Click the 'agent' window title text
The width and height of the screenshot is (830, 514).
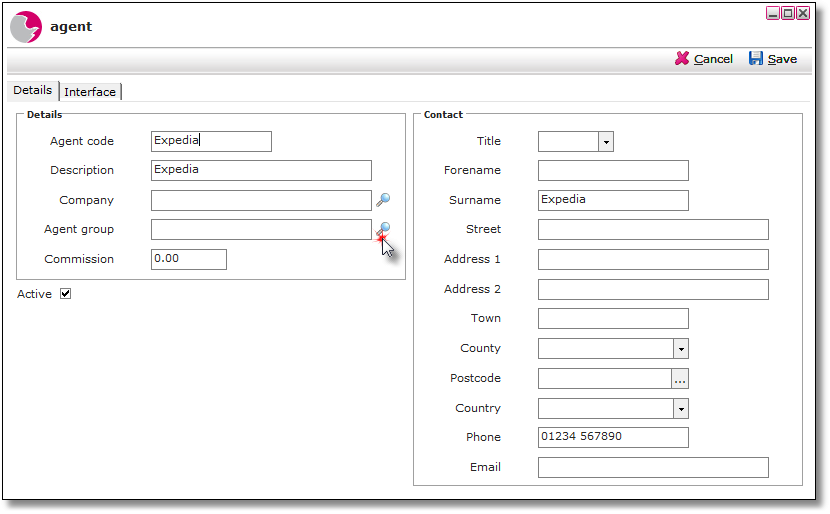[x=71, y=26]
